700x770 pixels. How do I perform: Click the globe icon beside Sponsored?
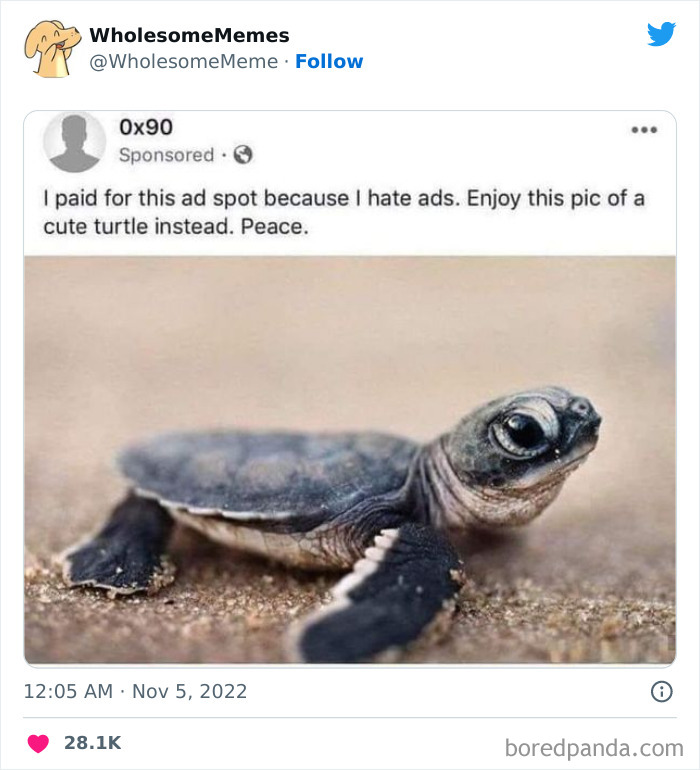click(x=242, y=155)
